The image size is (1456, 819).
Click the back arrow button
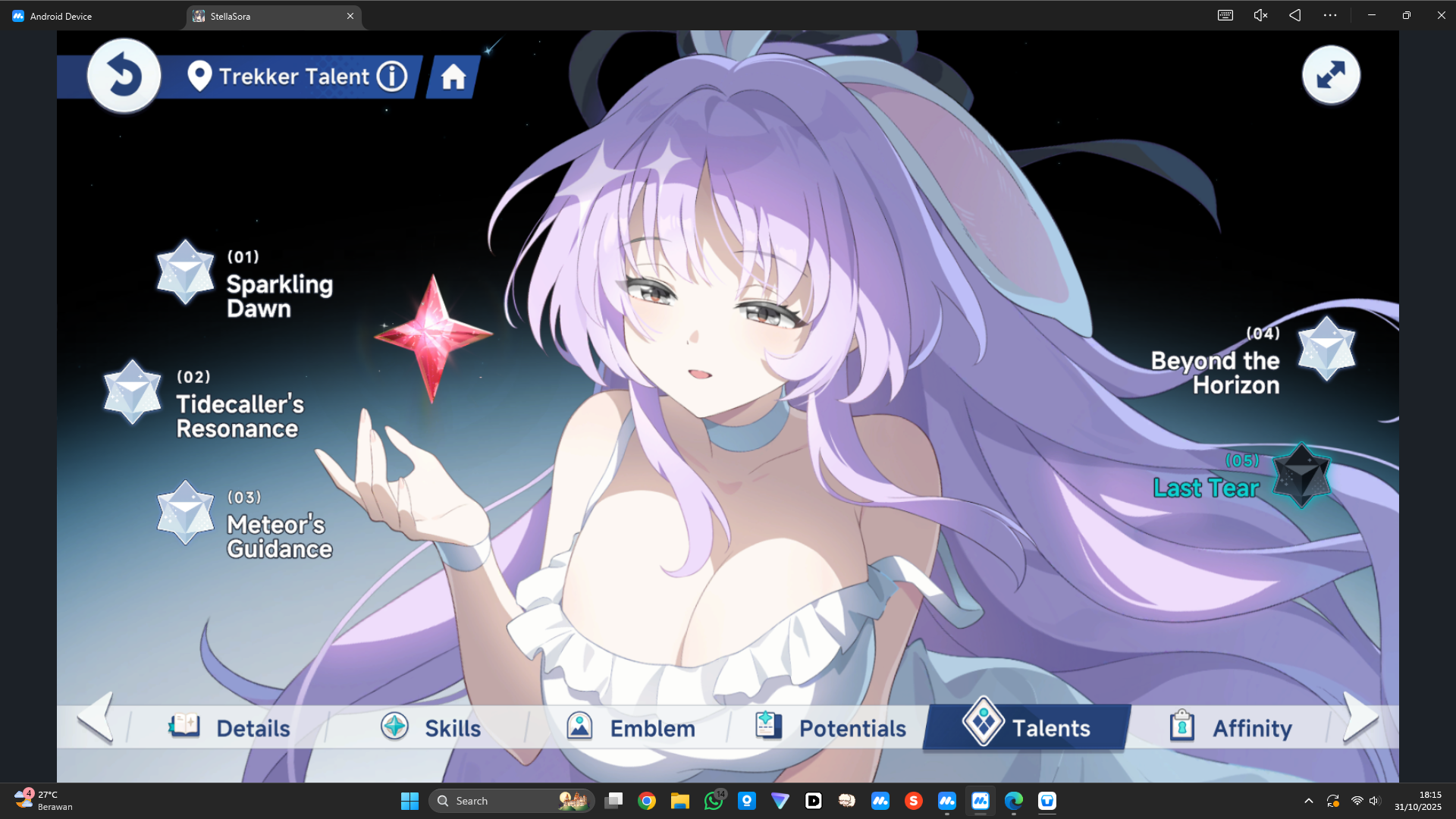124,76
